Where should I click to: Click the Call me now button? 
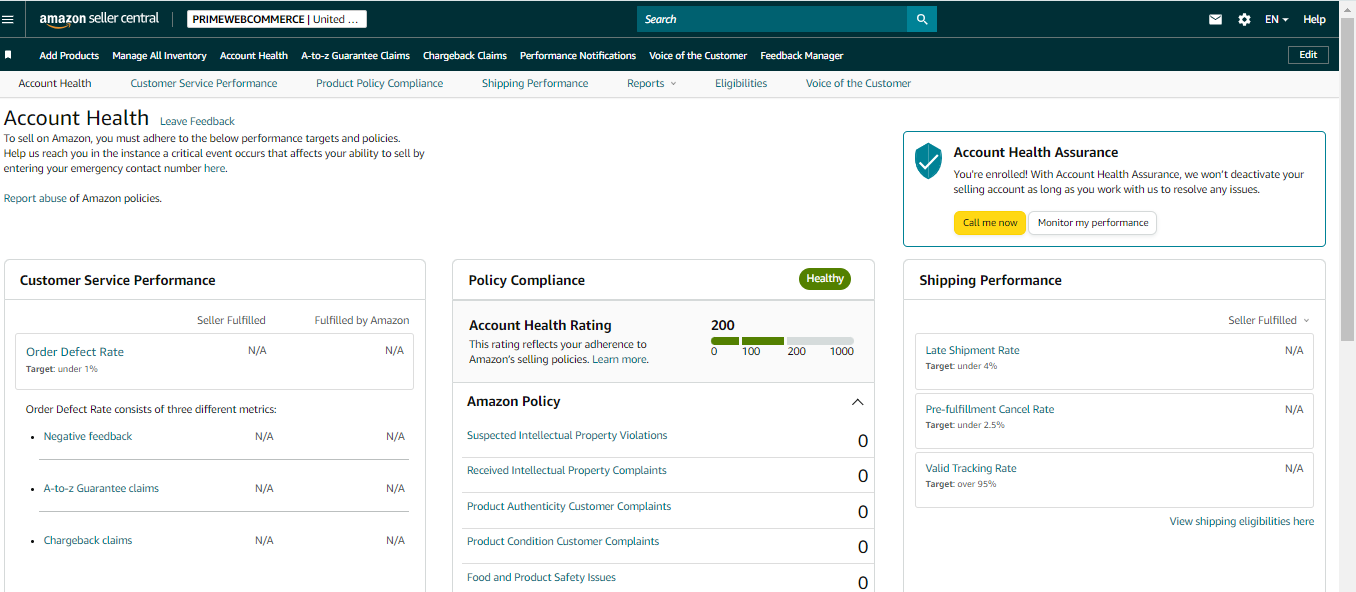pyautogui.click(x=989, y=223)
